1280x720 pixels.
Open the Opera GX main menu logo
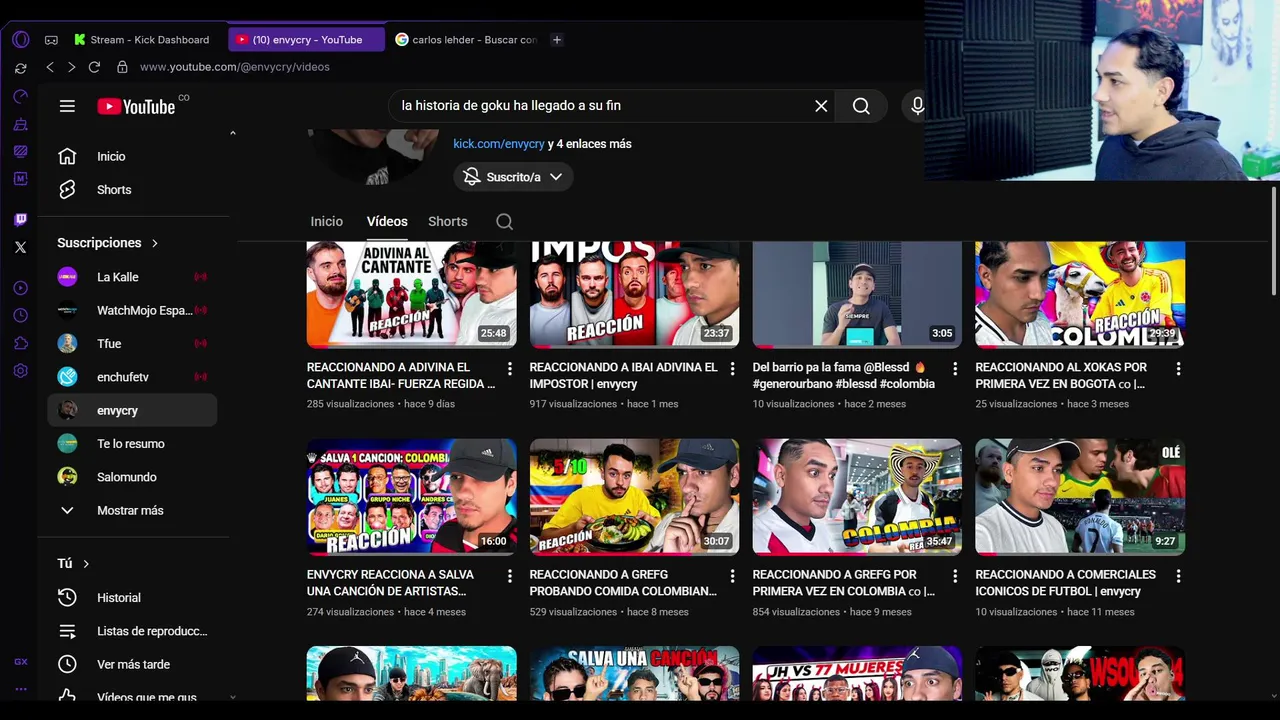[21, 40]
